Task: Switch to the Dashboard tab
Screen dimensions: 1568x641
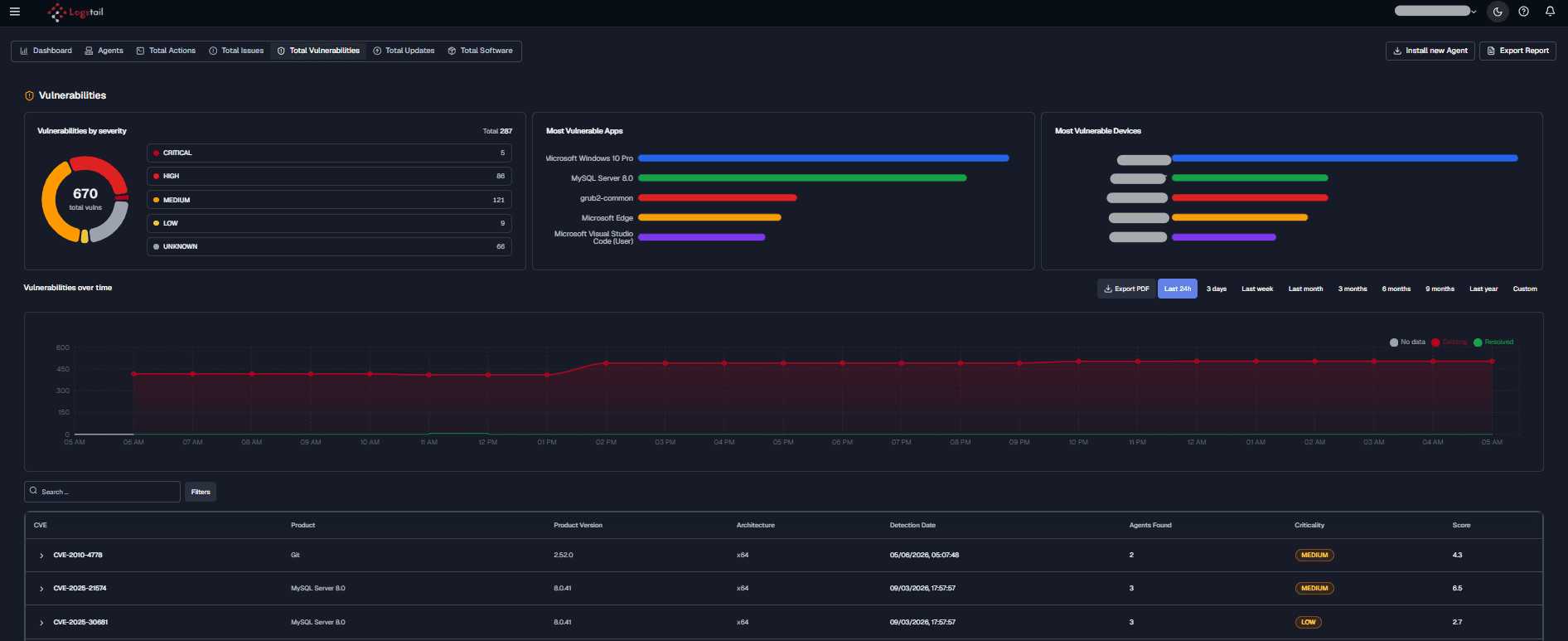Action: click(x=46, y=51)
